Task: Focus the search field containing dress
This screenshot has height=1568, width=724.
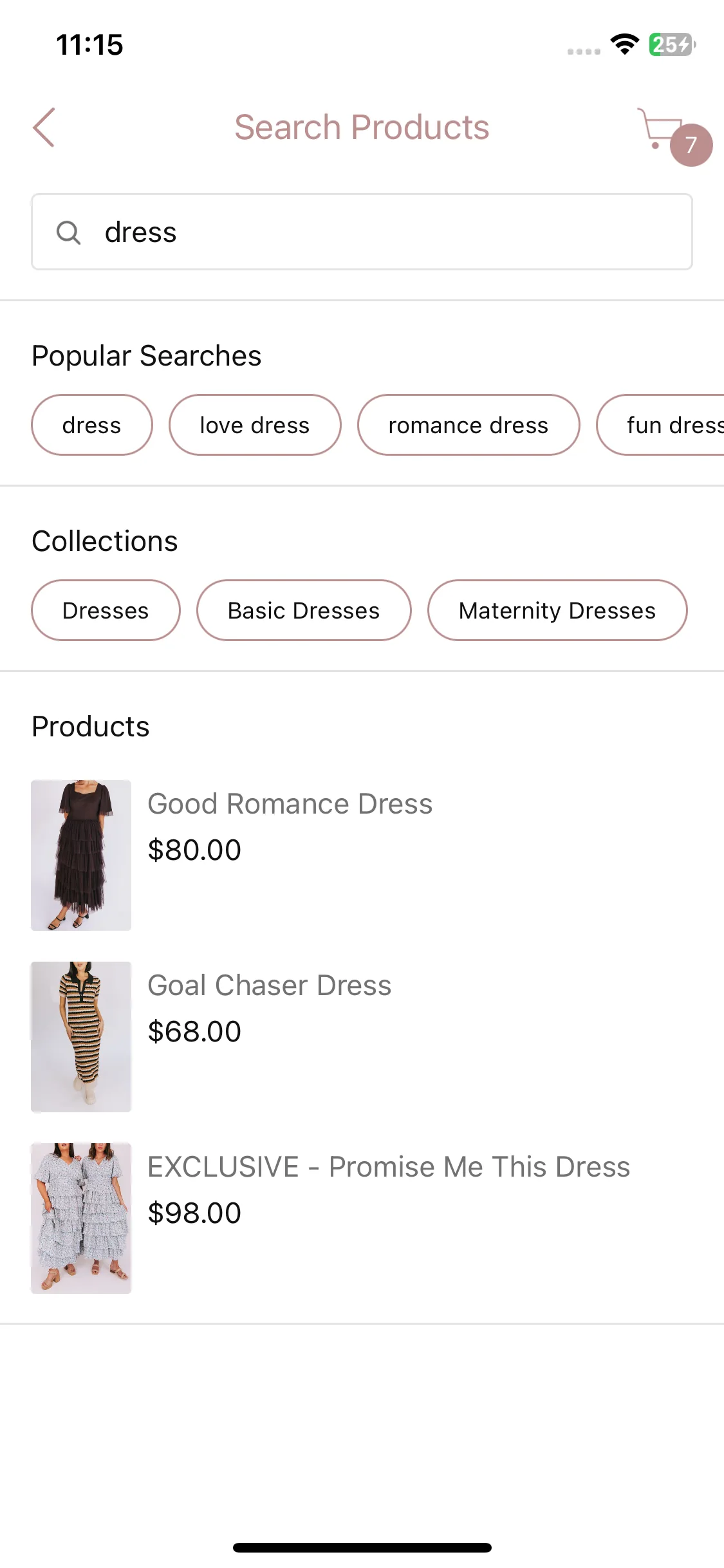Action: [362, 232]
